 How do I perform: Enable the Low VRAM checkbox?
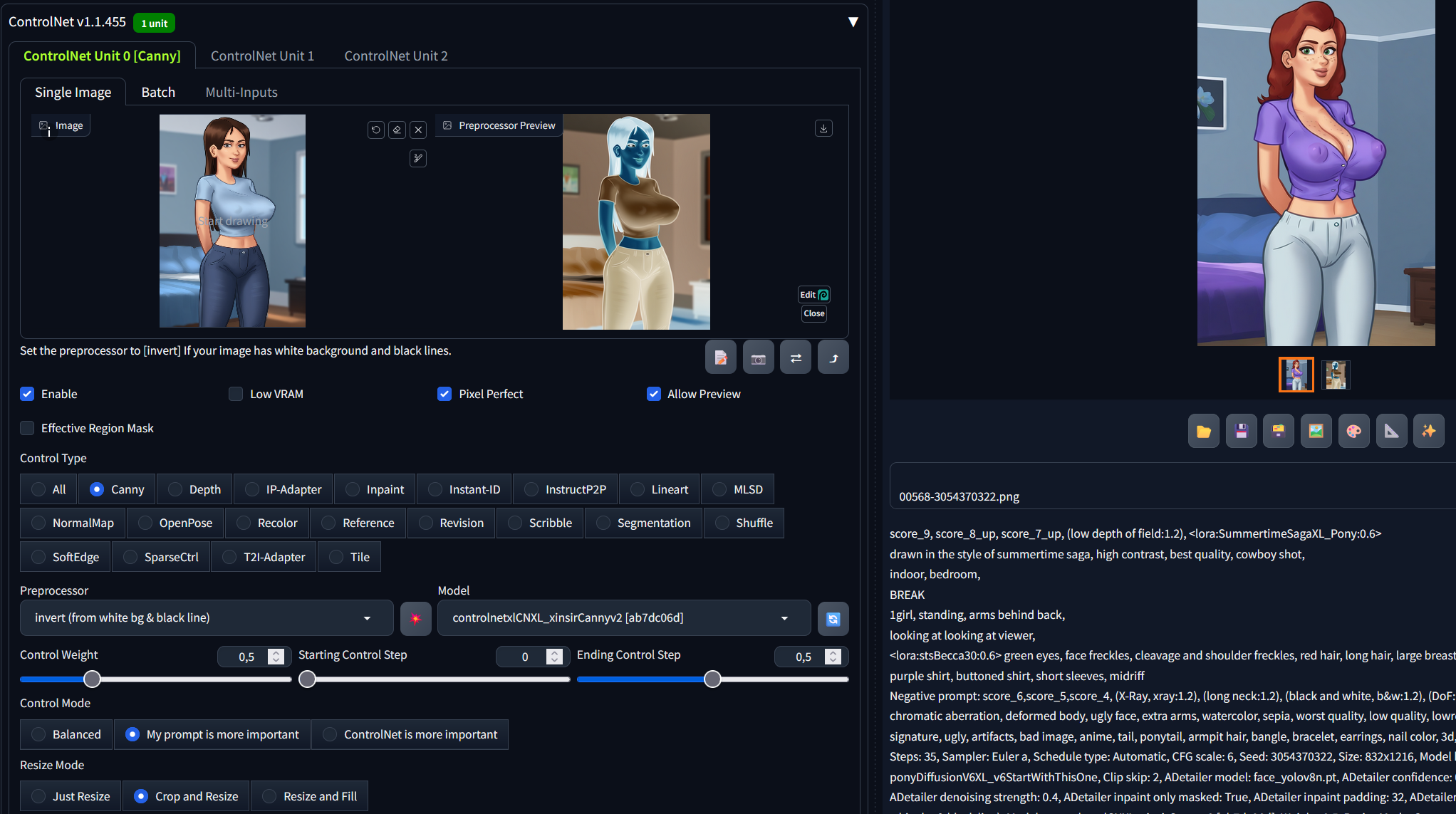(x=236, y=394)
